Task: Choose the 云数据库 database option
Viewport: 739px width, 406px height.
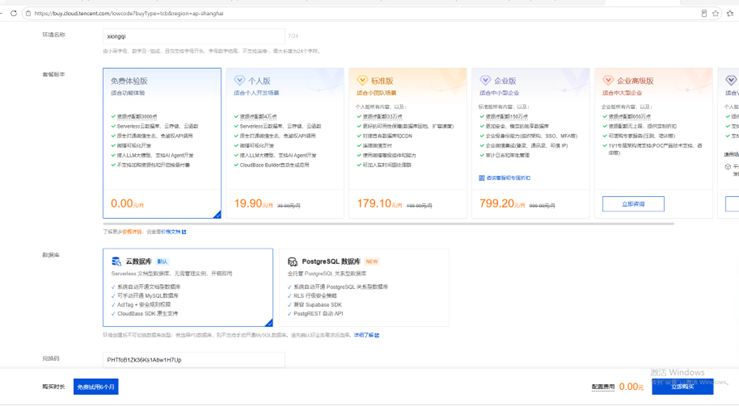Action: 188,287
